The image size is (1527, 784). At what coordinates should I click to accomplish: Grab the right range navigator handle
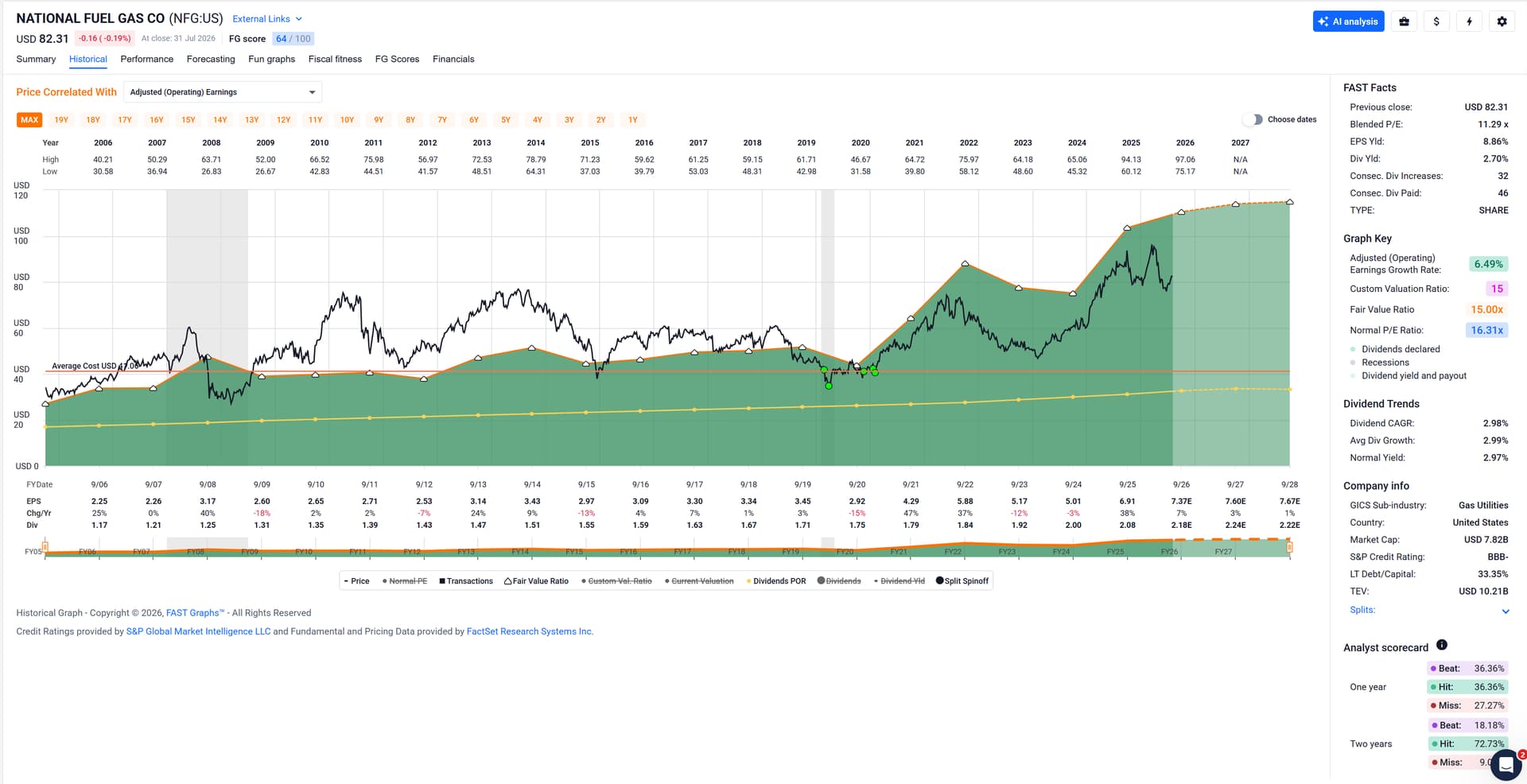click(x=1289, y=547)
